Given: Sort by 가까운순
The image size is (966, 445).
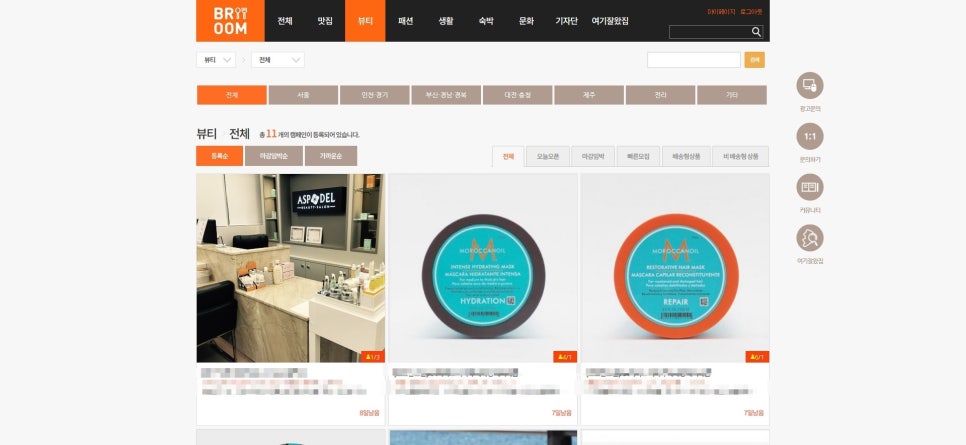Looking at the screenshot, I should click(x=331, y=156).
